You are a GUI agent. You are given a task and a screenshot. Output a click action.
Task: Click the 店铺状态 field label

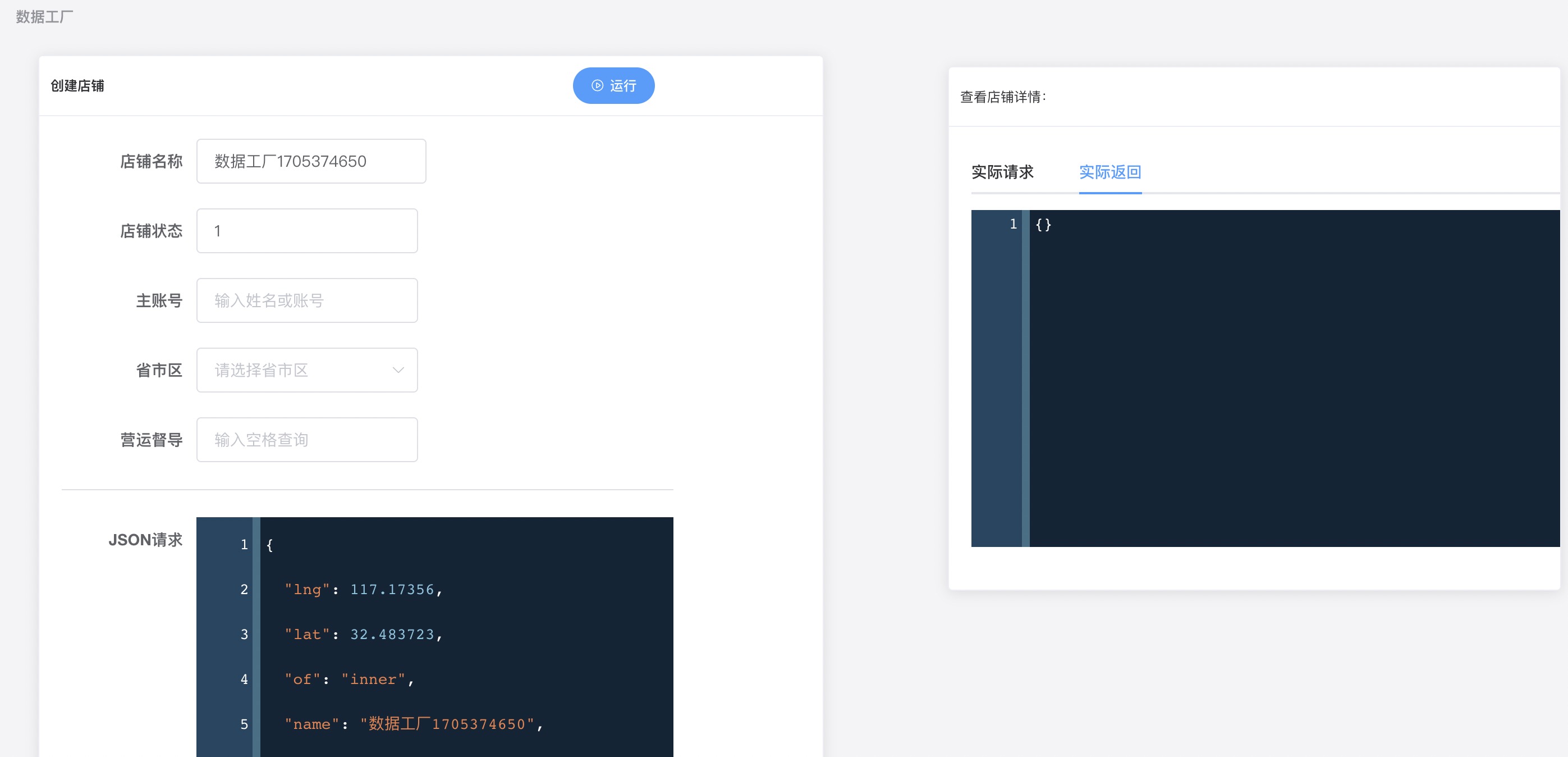pos(151,231)
